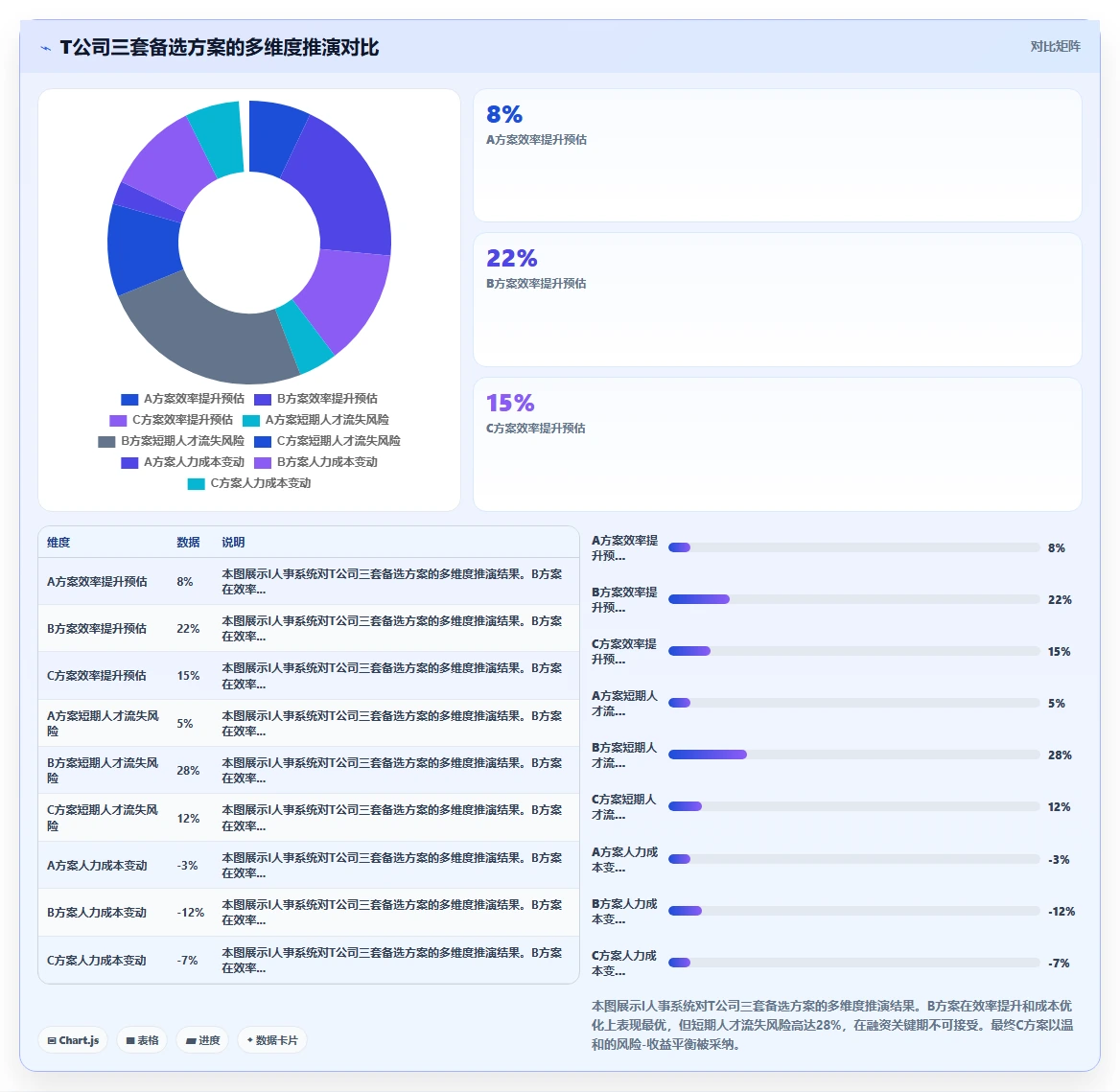Click the -12% progress bar

pos(853,911)
